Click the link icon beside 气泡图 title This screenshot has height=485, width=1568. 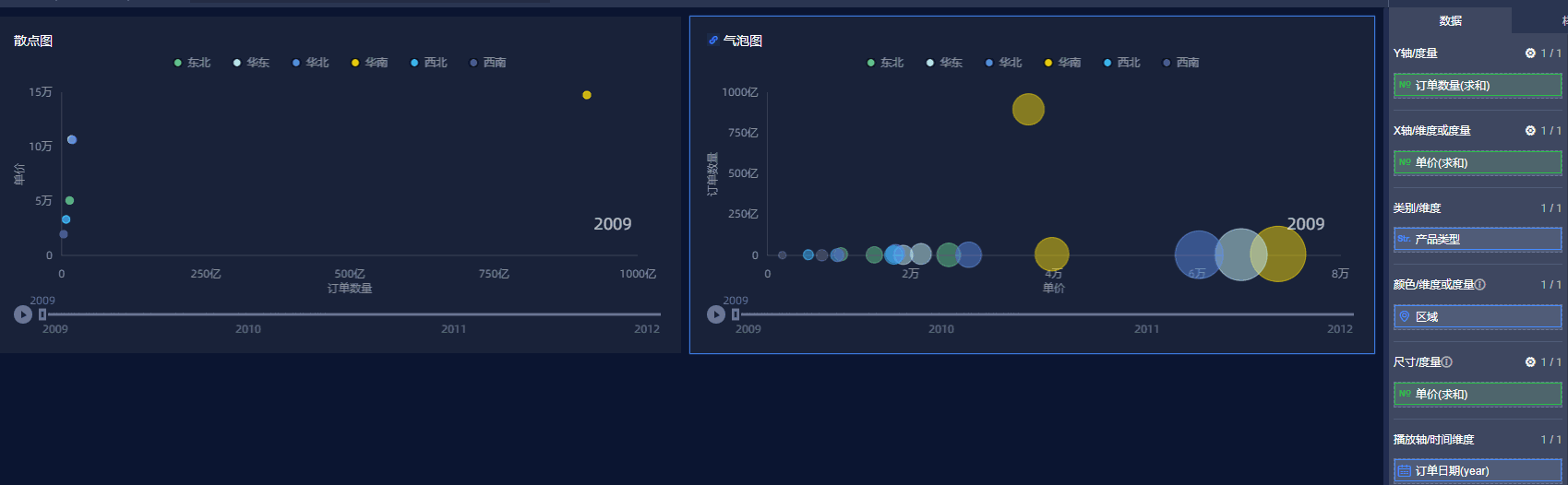pyautogui.click(x=712, y=41)
